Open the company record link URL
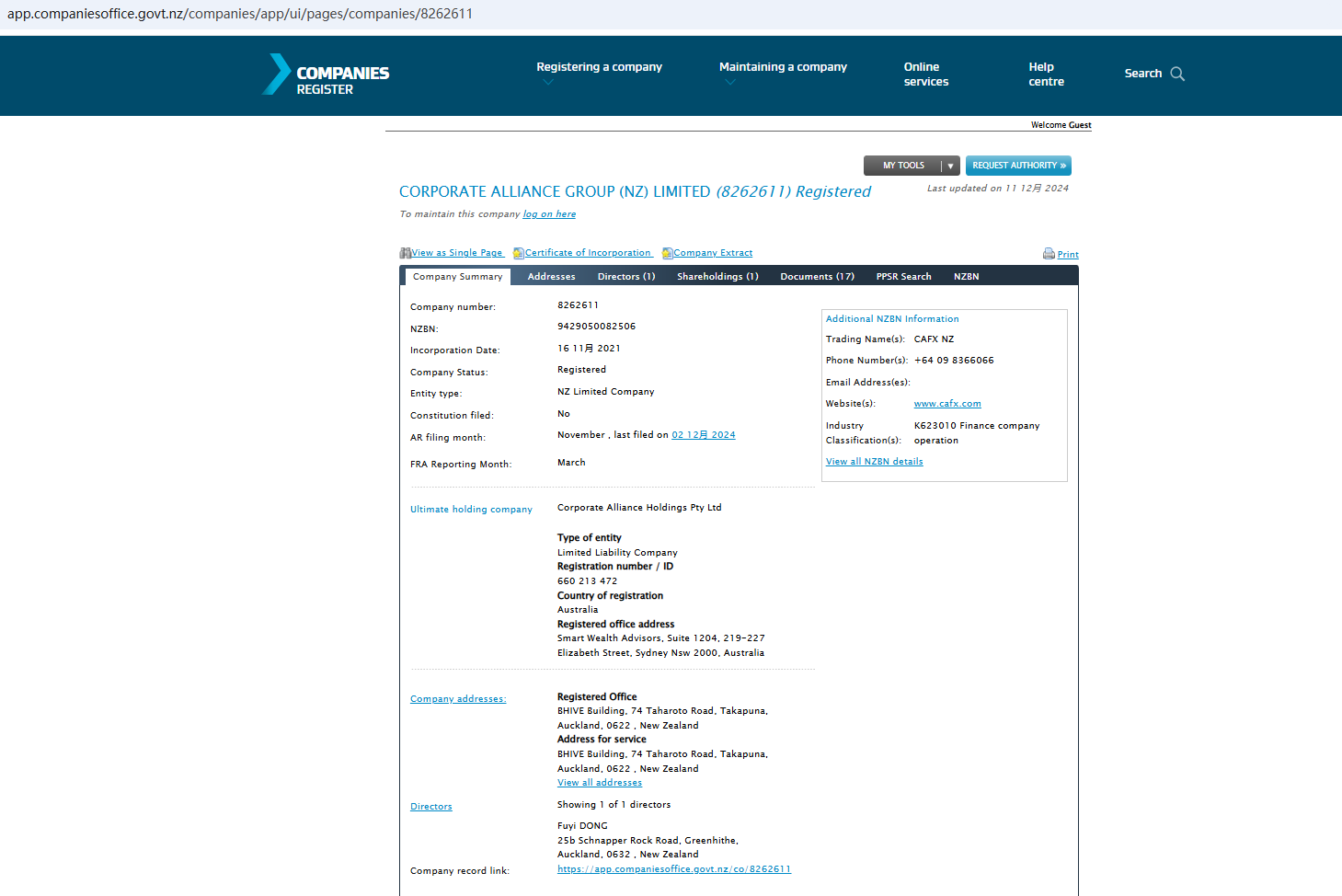Image resolution: width=1342 pixels, height=896 pixels. click(x=674, y=869)
